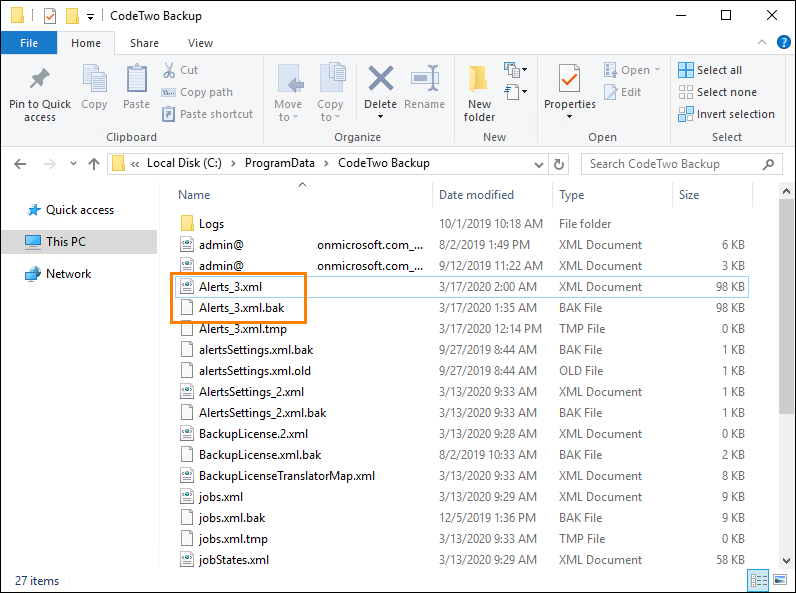Refresh the current folder view
This screenshot has height=593, width=796.
[559, 164]
